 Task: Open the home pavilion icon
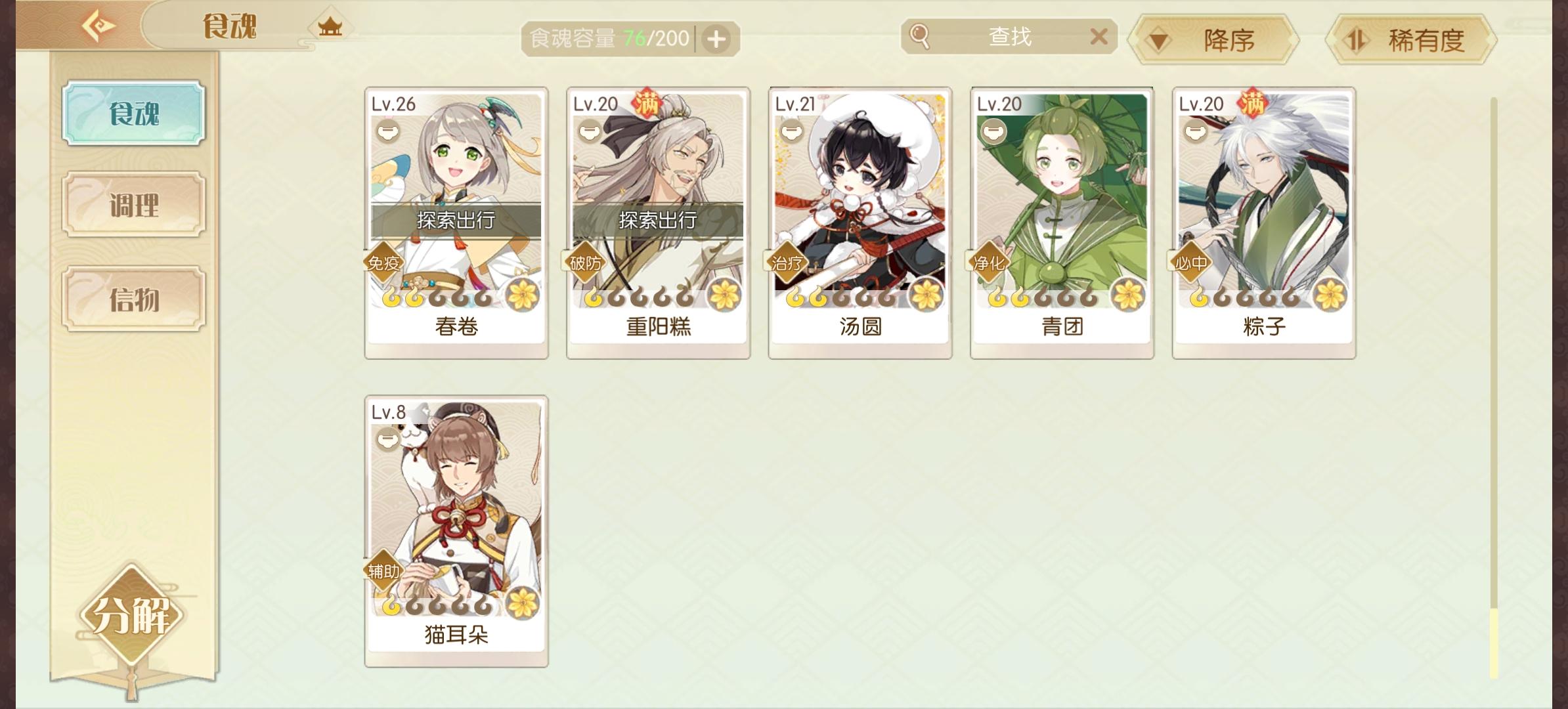click(x=330, y=27)
